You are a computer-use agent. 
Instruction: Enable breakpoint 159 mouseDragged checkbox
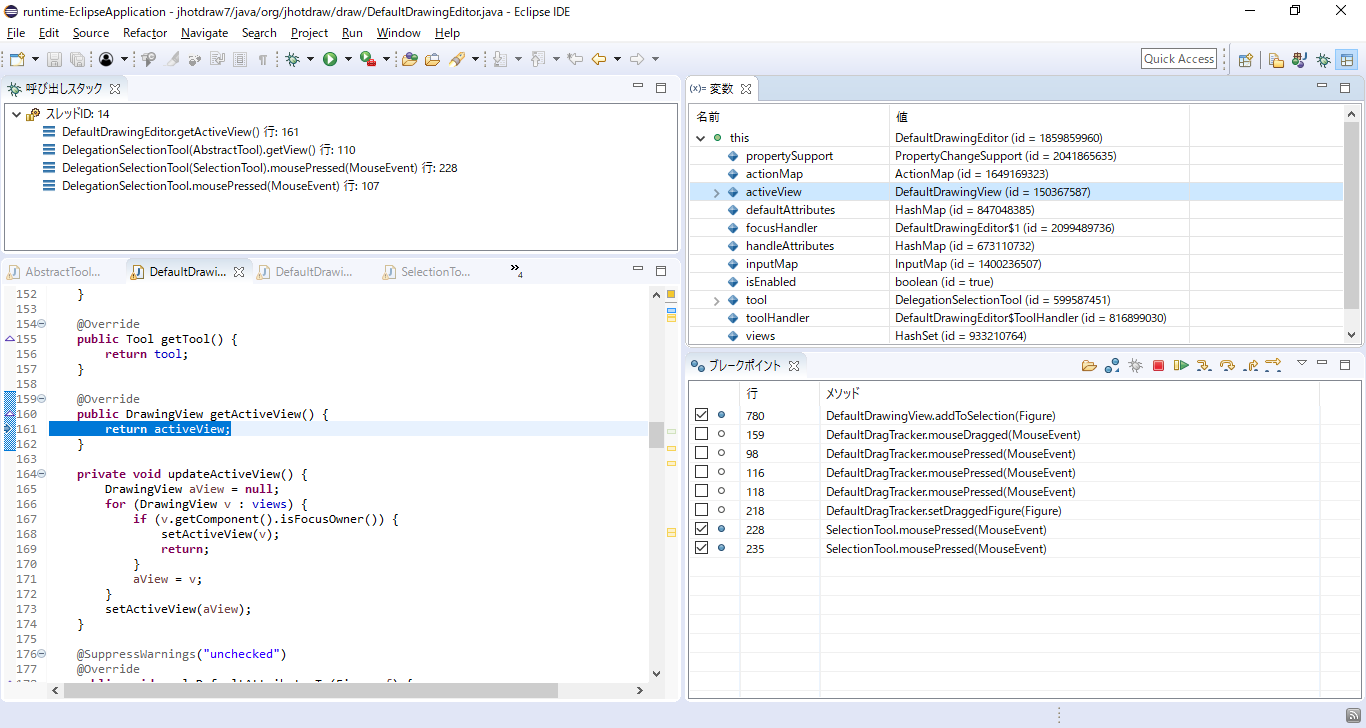pyautogui.click(x=701, y=434)
